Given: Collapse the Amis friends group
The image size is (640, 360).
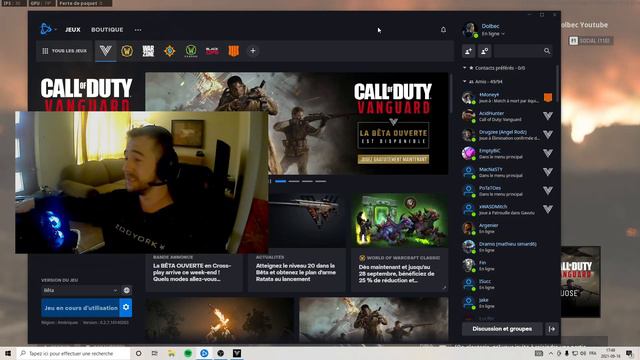Looking at the screenshot, I should [464, 82].
